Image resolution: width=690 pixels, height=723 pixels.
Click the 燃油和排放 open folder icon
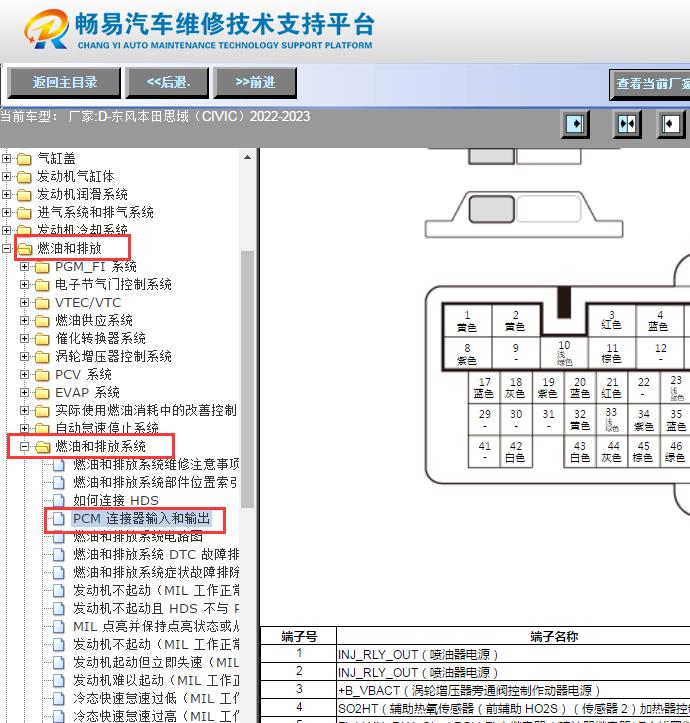[24, 249]
